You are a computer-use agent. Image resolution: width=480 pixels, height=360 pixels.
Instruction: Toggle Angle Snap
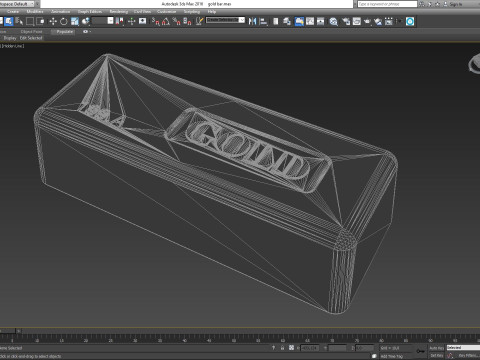166,21
